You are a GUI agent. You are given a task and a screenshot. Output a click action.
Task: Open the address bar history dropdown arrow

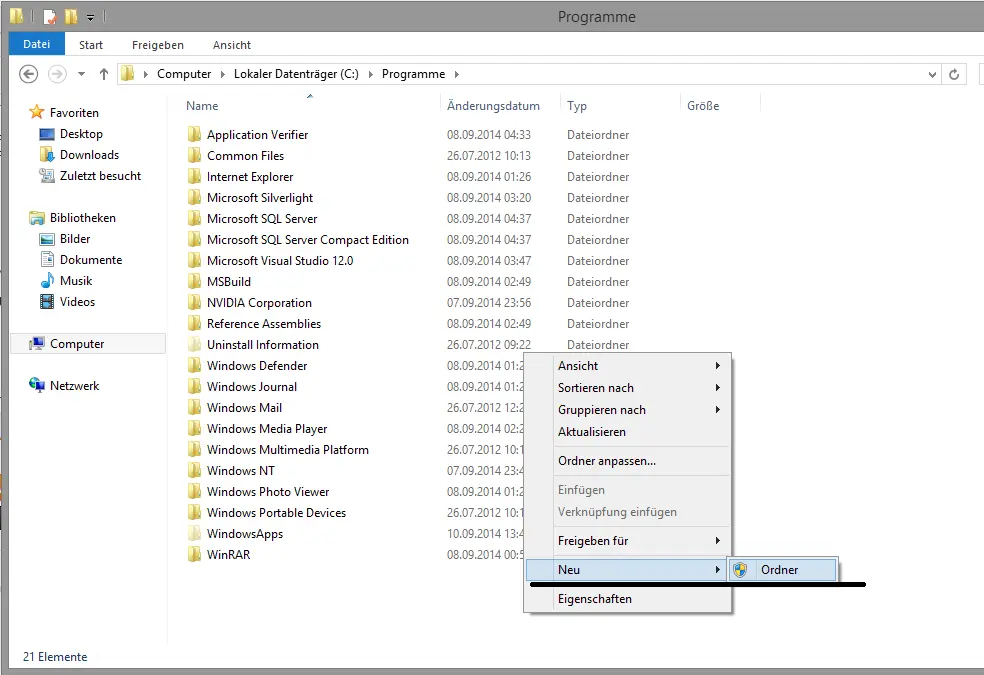932,74
